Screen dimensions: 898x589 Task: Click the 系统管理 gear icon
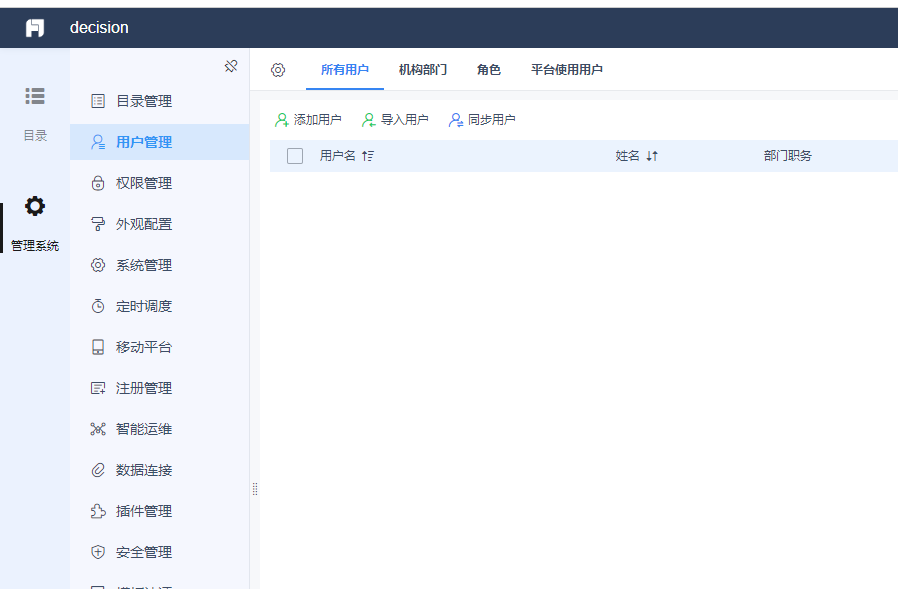[x=98, y=265]
